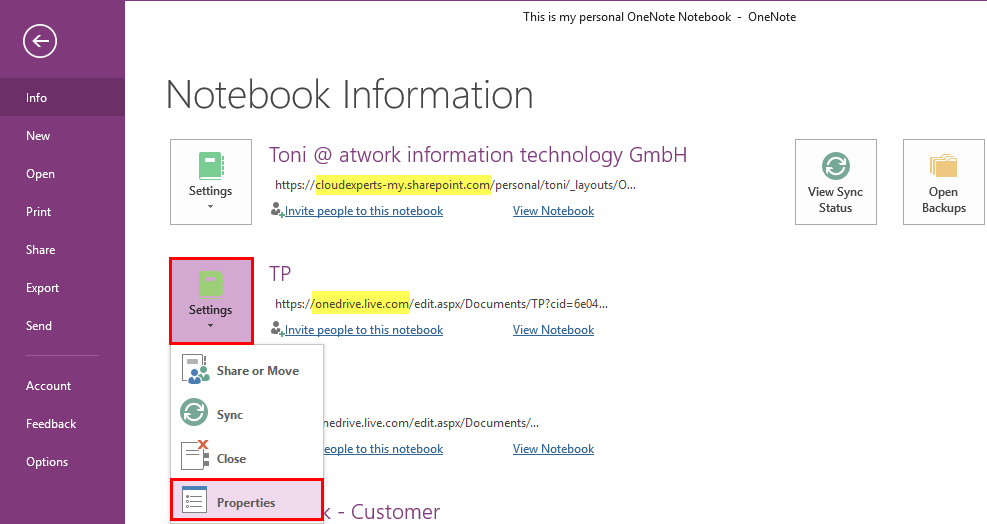Image resolution: width=987 pixels, height=524 pixels.
Task: Collapse the TP notebook Settings dropdown
Action: (210, 301)
